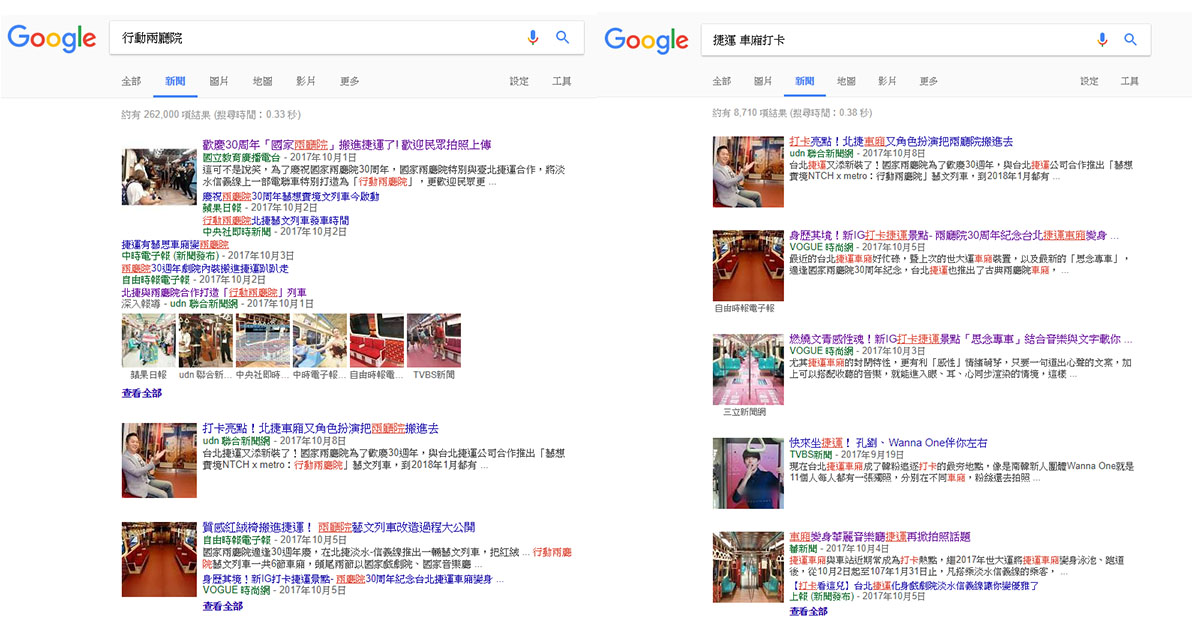Image resolution: width=1200 pixels, height=628 pixels.
Task: Open the 全部 tab in left window
Action: point(131,81)
